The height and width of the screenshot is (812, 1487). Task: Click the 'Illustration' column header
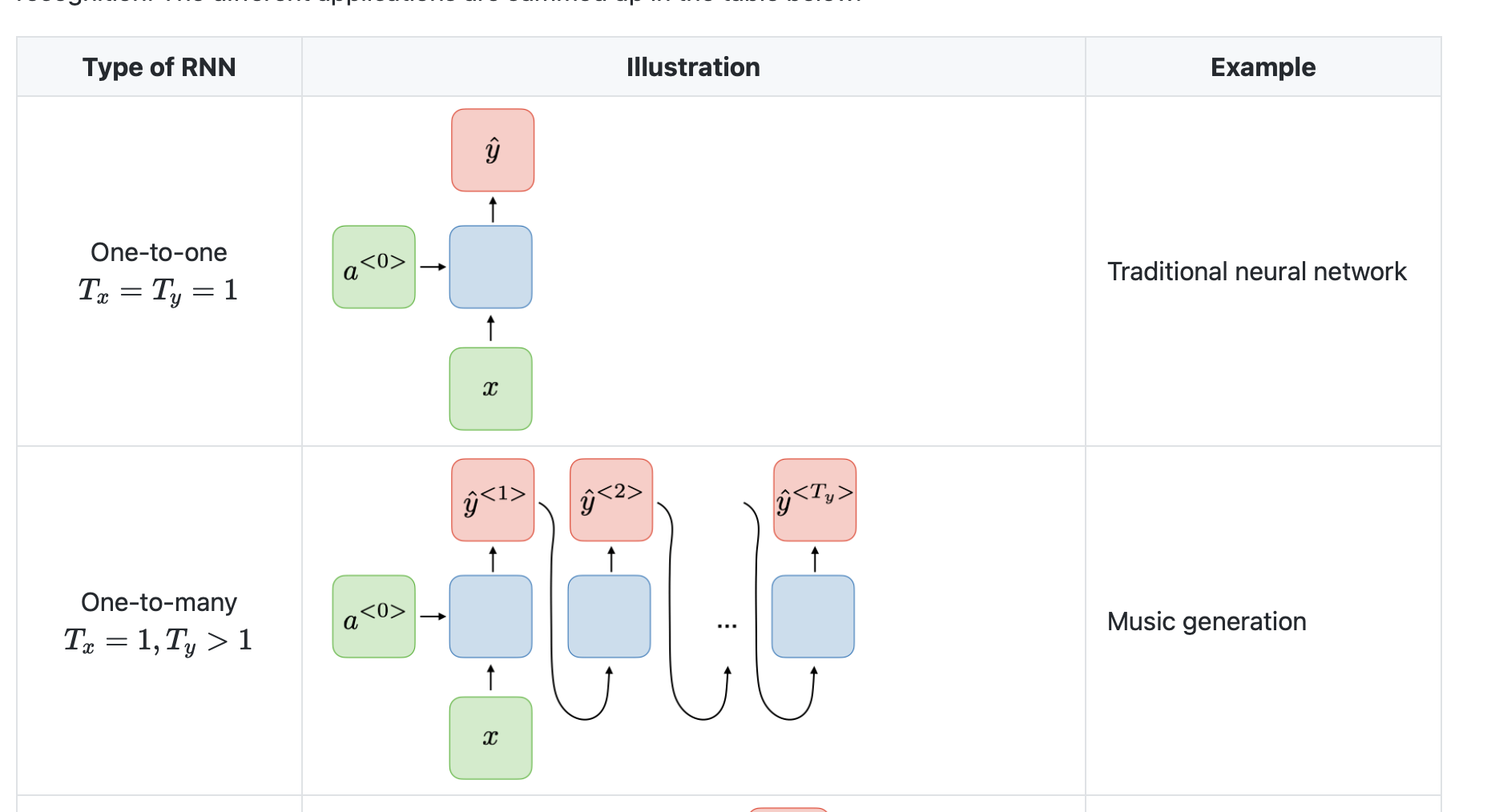pyautogui.click(x=693, y=67)
